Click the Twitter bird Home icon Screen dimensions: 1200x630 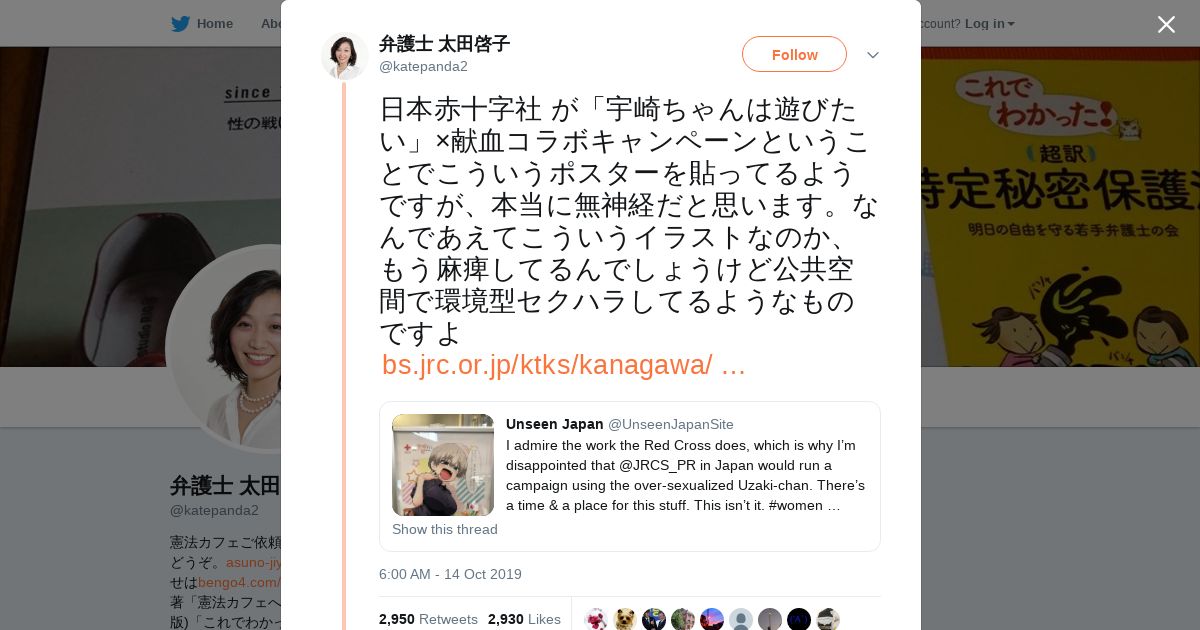click(180, 23)
